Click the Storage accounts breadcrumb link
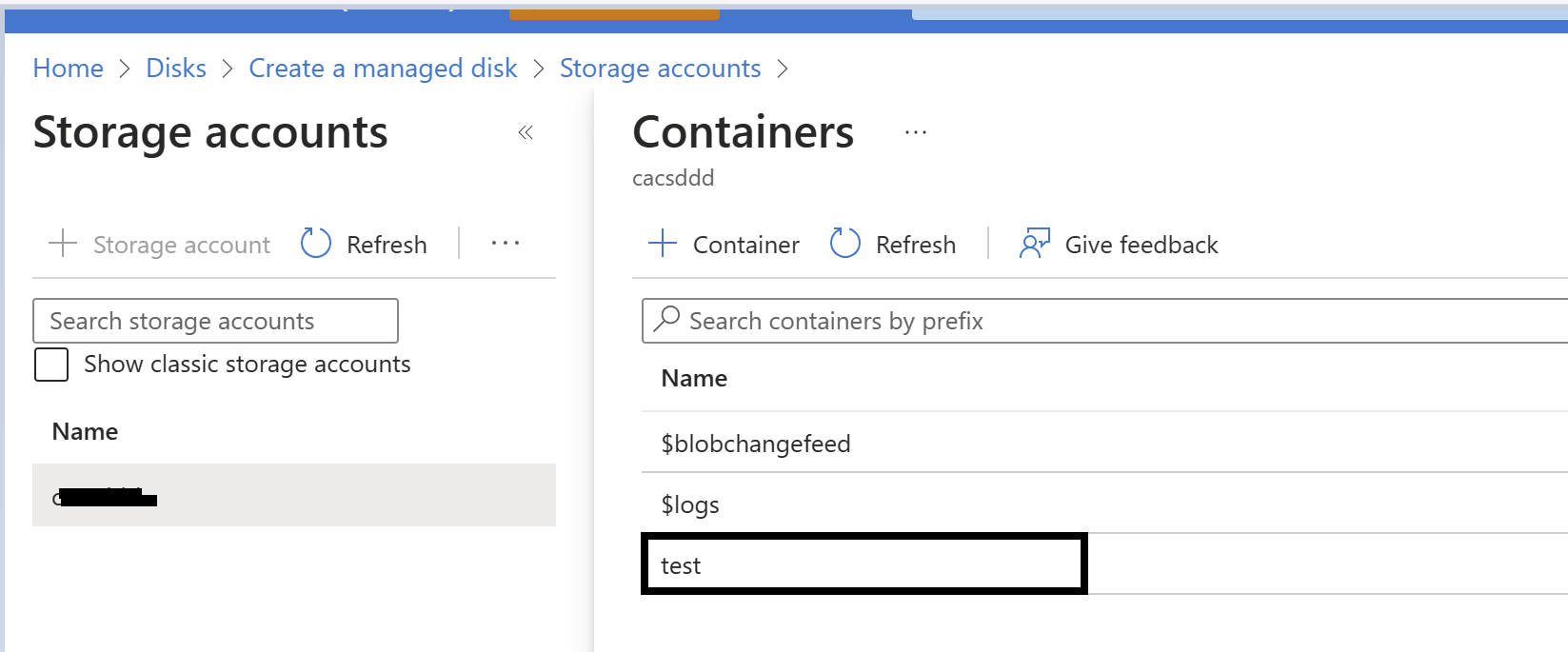Screen dimensions: 1568x652 [661, 69]
